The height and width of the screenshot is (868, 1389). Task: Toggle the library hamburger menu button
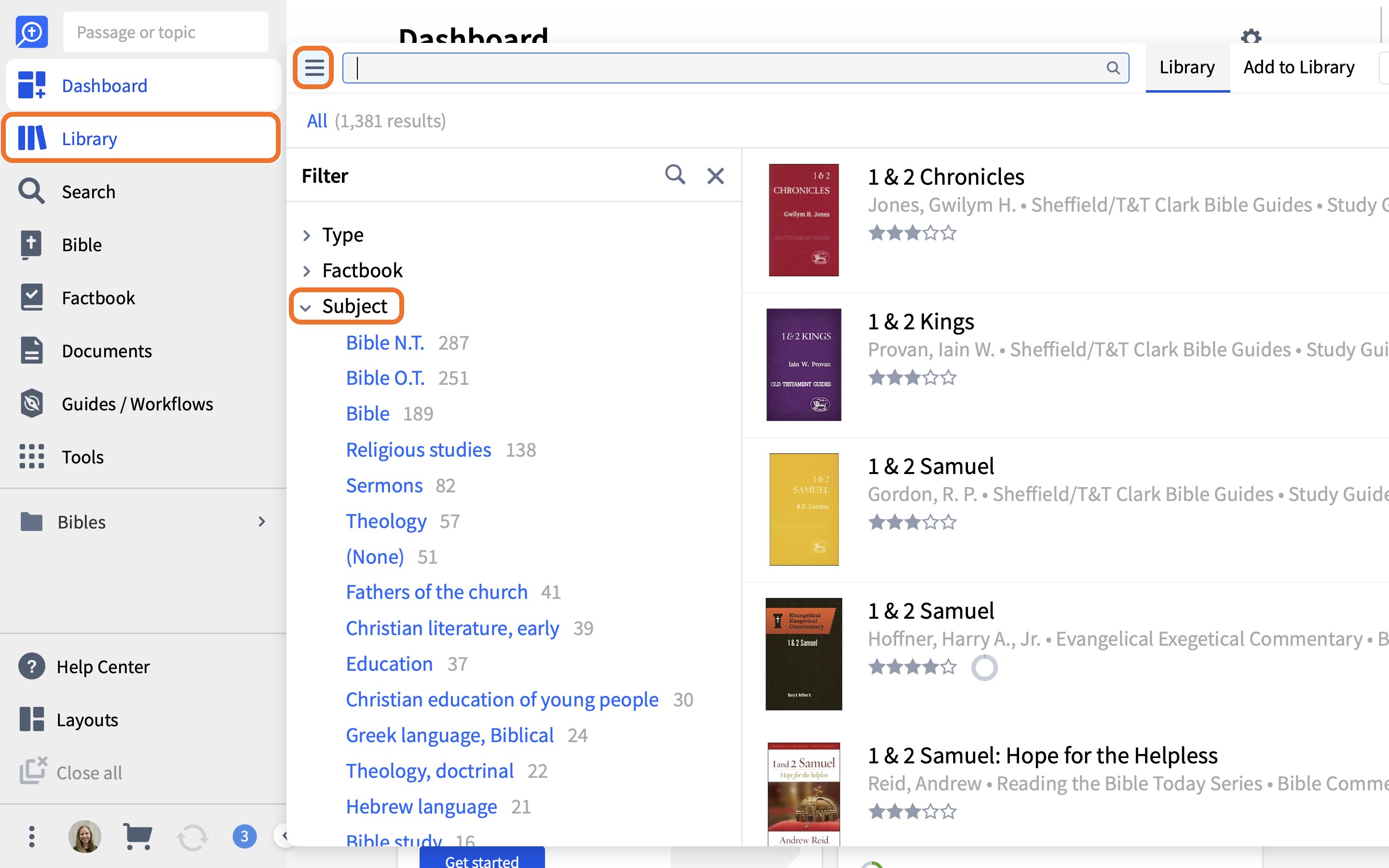[x=314, y=68]
